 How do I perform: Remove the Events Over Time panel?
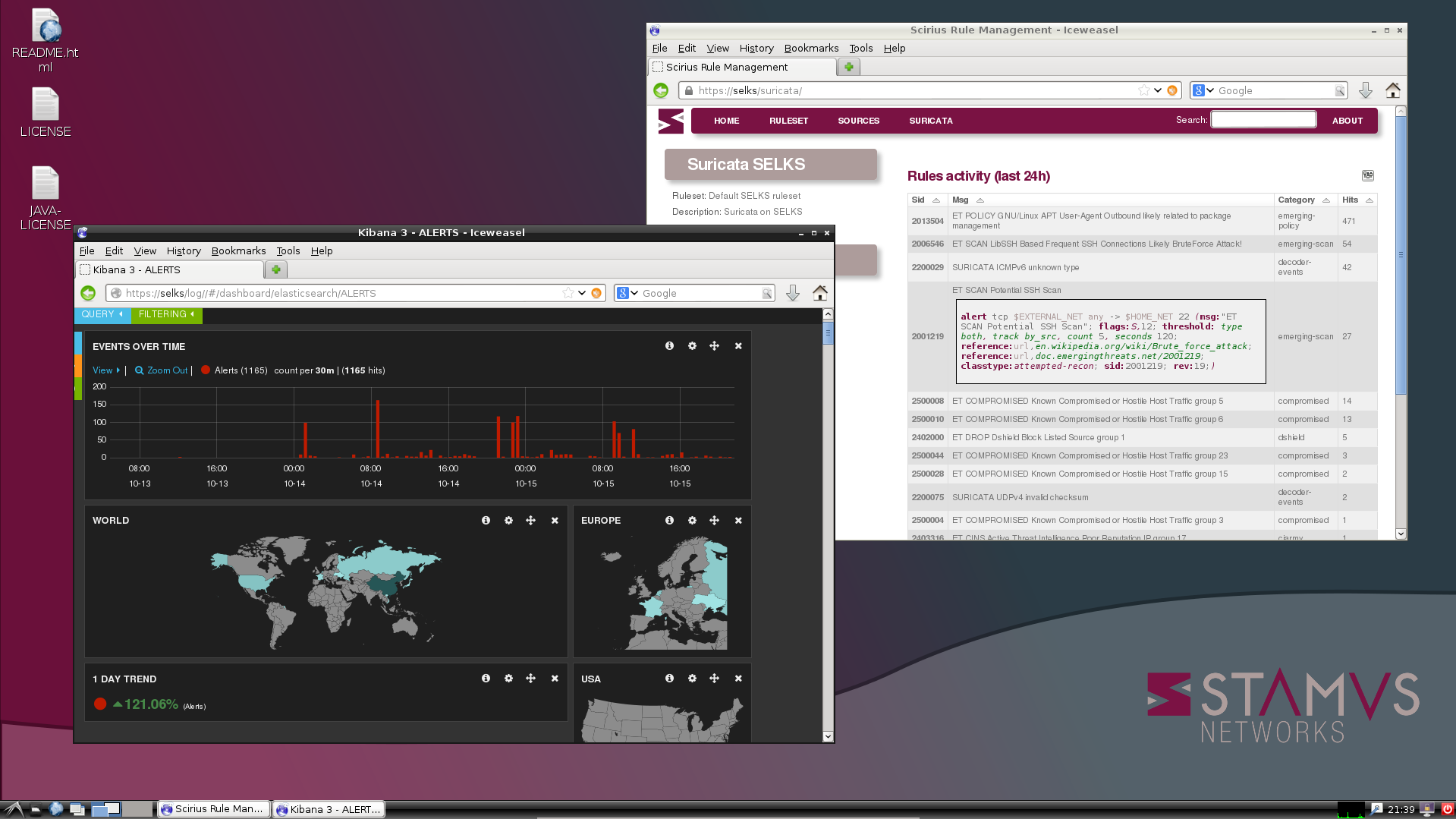click(x=738, y=346)
